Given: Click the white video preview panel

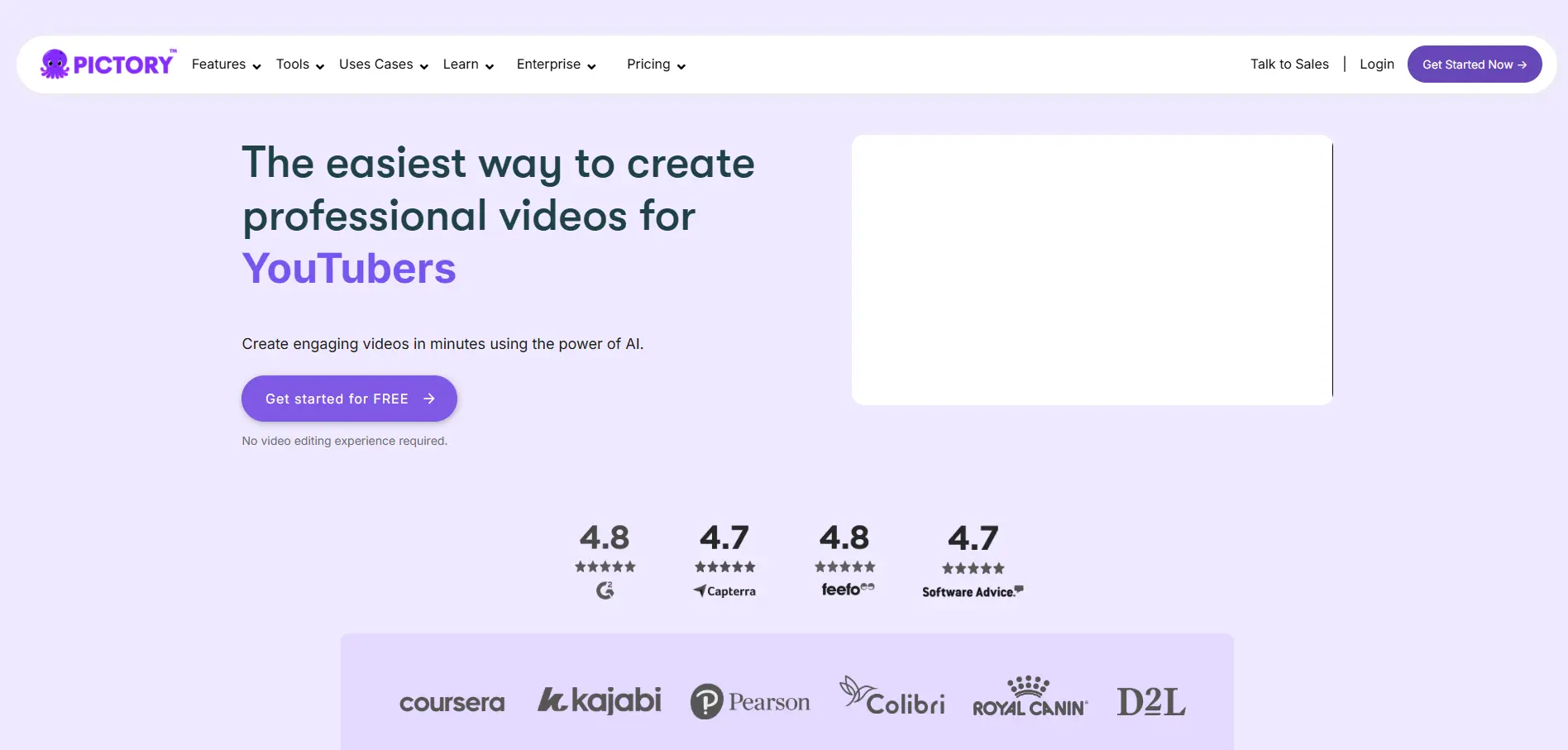Looking at the screenshot, I should (1092, 270).
